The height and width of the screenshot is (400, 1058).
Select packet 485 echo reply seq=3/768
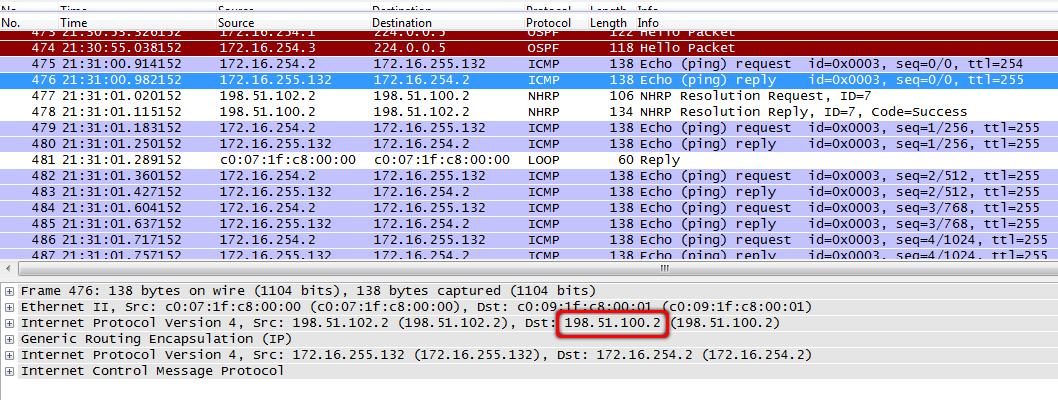529,223
